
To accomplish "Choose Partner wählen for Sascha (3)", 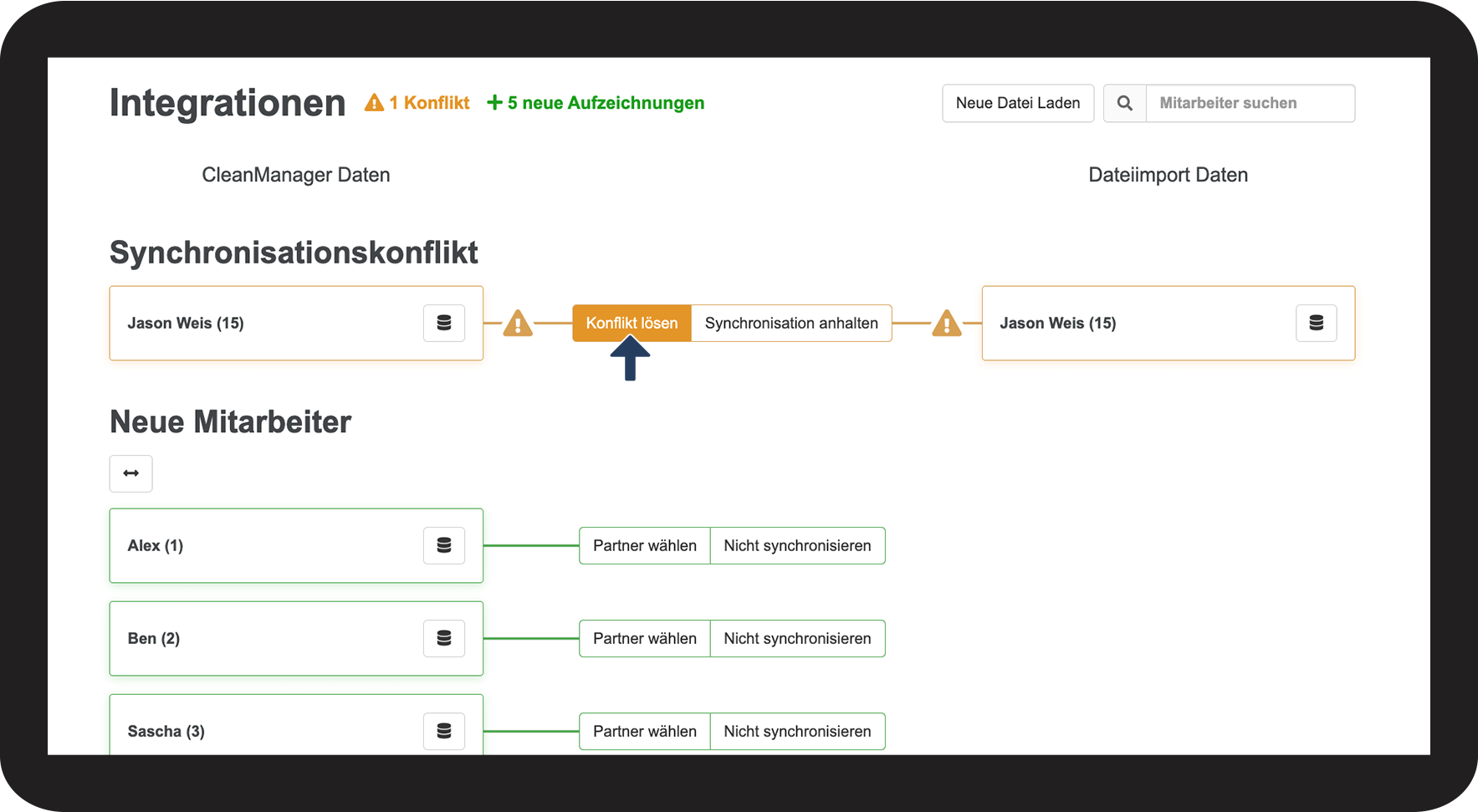I will [x=645, y=731].
